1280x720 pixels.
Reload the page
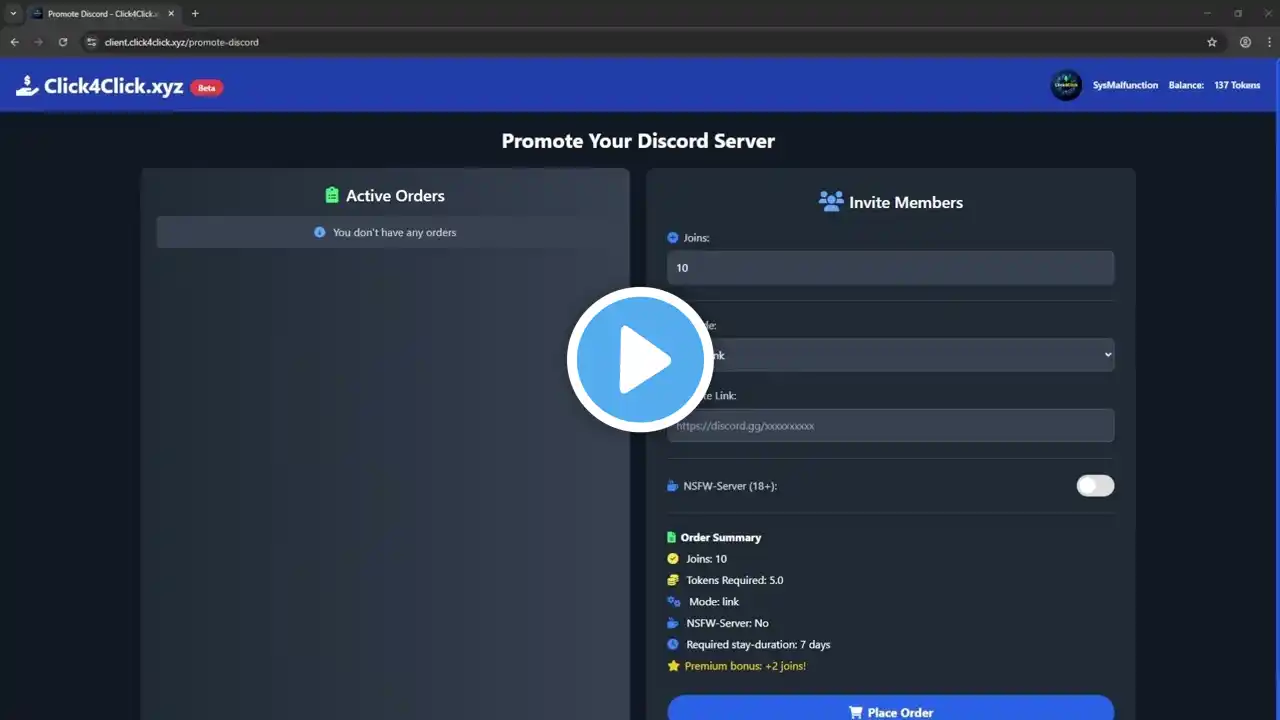(x=63, y=42)
